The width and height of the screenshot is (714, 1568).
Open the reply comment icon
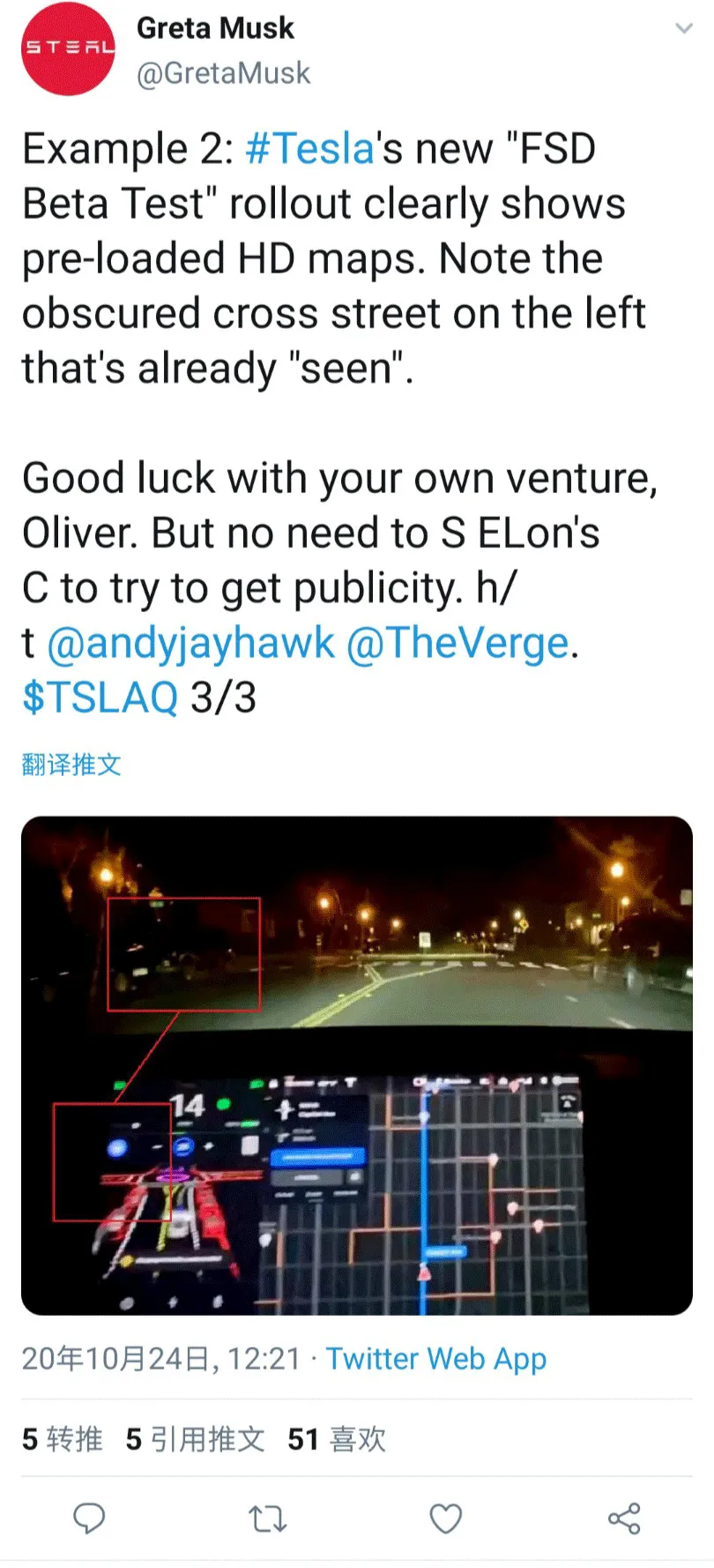click(89, 1518)
